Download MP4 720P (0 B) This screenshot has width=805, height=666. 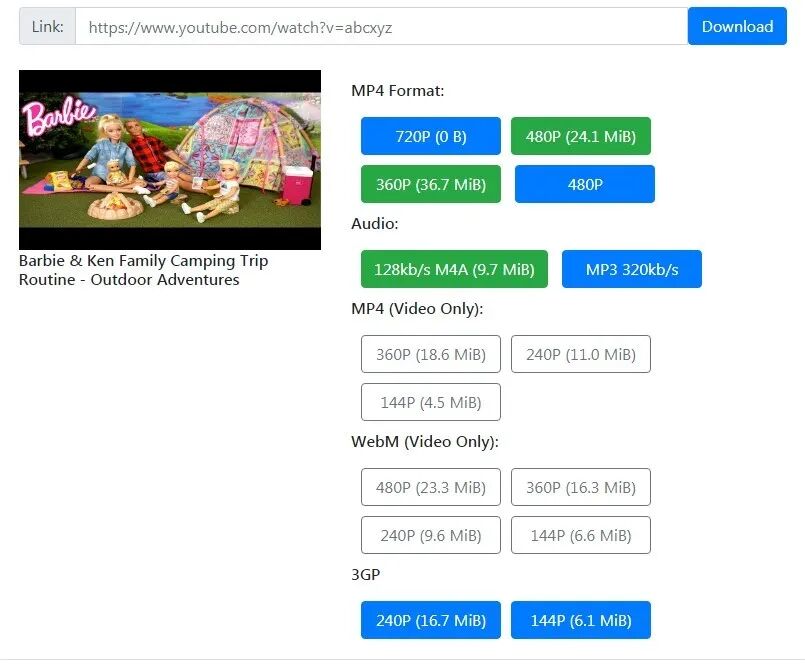[431, 136]
